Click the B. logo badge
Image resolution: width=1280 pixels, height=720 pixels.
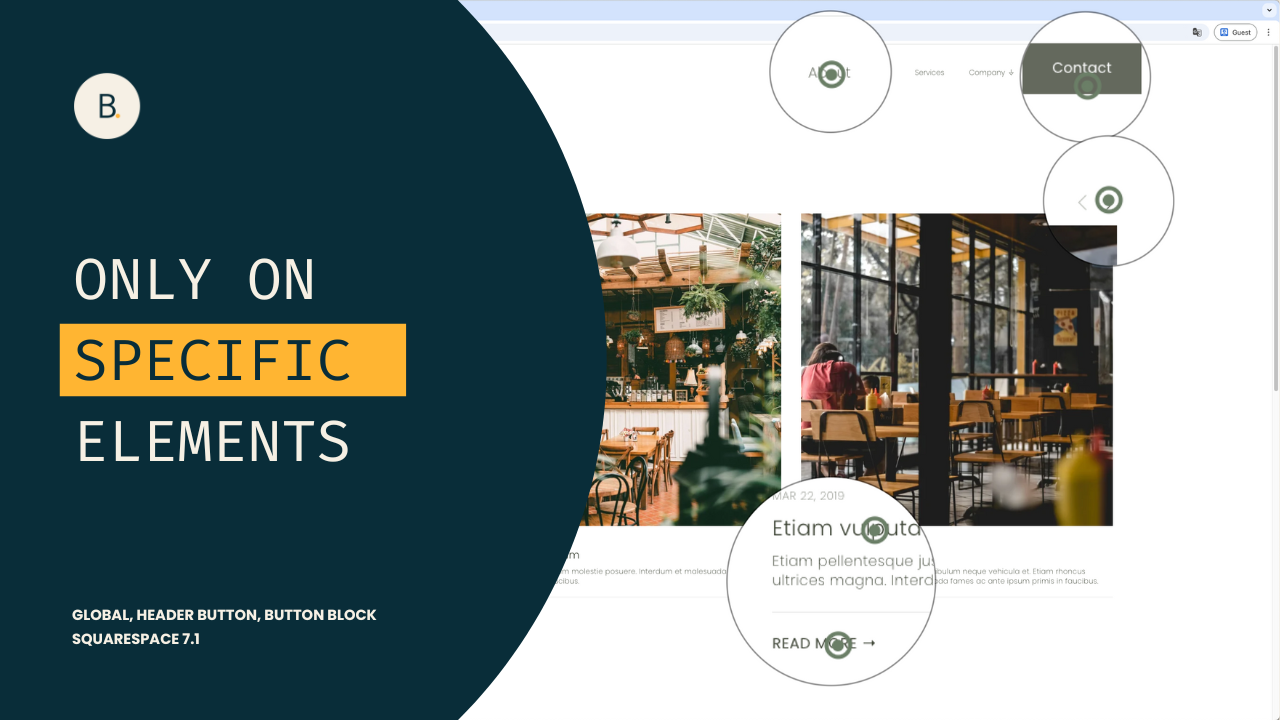(107, 106)
